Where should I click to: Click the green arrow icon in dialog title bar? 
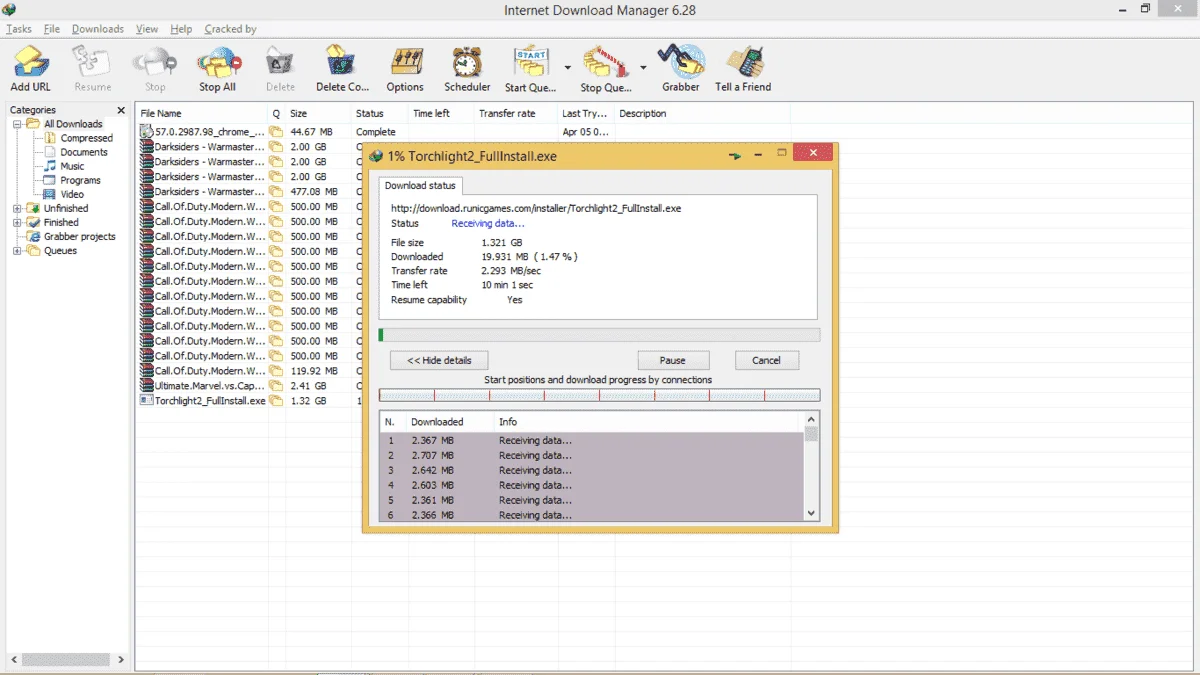(x=735, y=155)
